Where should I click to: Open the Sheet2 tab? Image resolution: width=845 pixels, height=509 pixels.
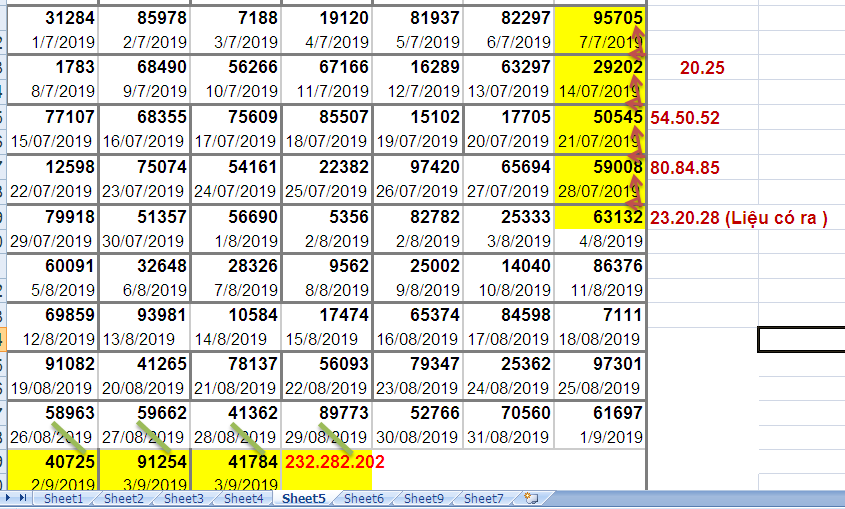pyautogui.click(x=123, y=498)
